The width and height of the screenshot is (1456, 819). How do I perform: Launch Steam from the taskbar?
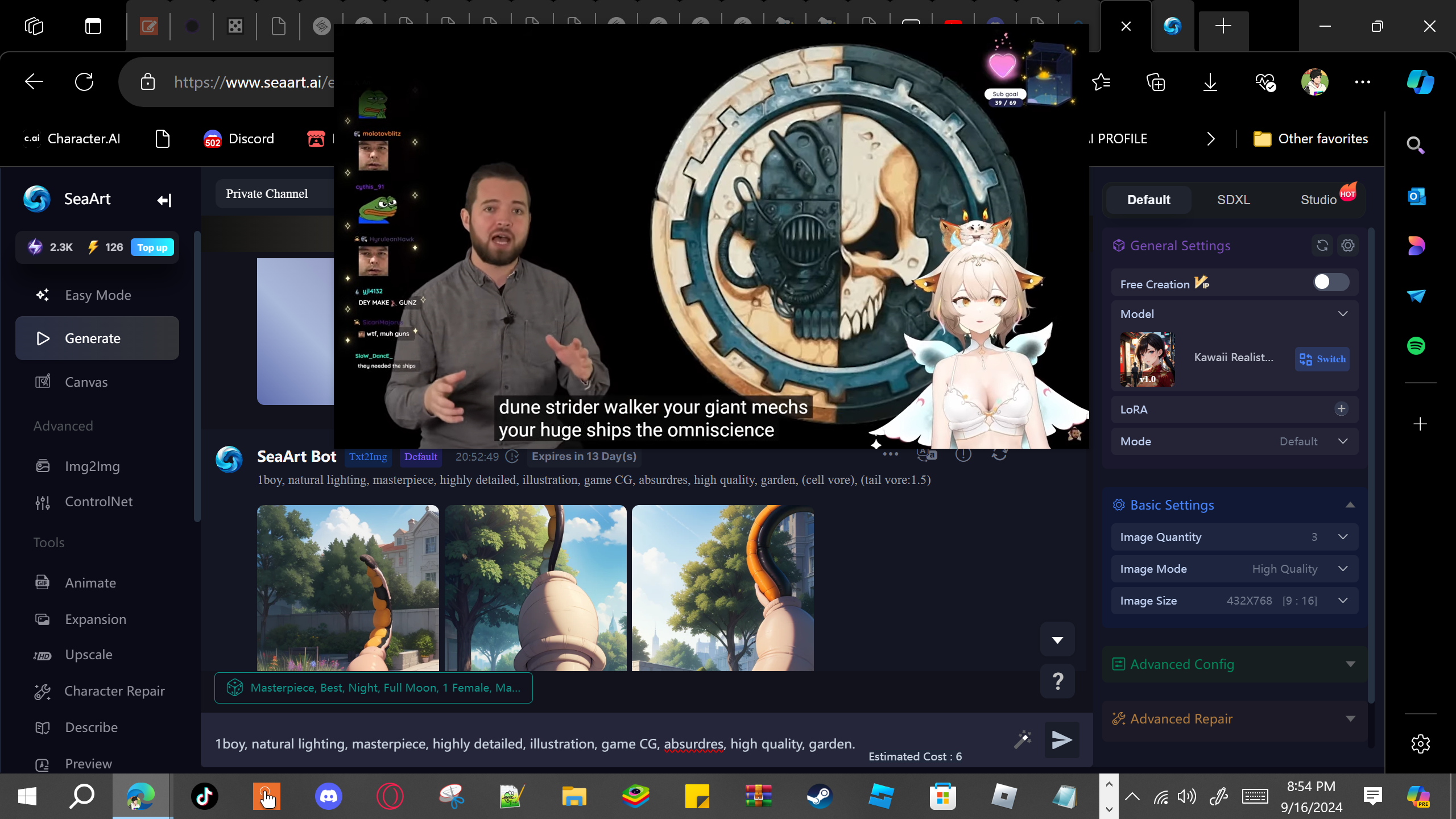click(x=820, y=796)
